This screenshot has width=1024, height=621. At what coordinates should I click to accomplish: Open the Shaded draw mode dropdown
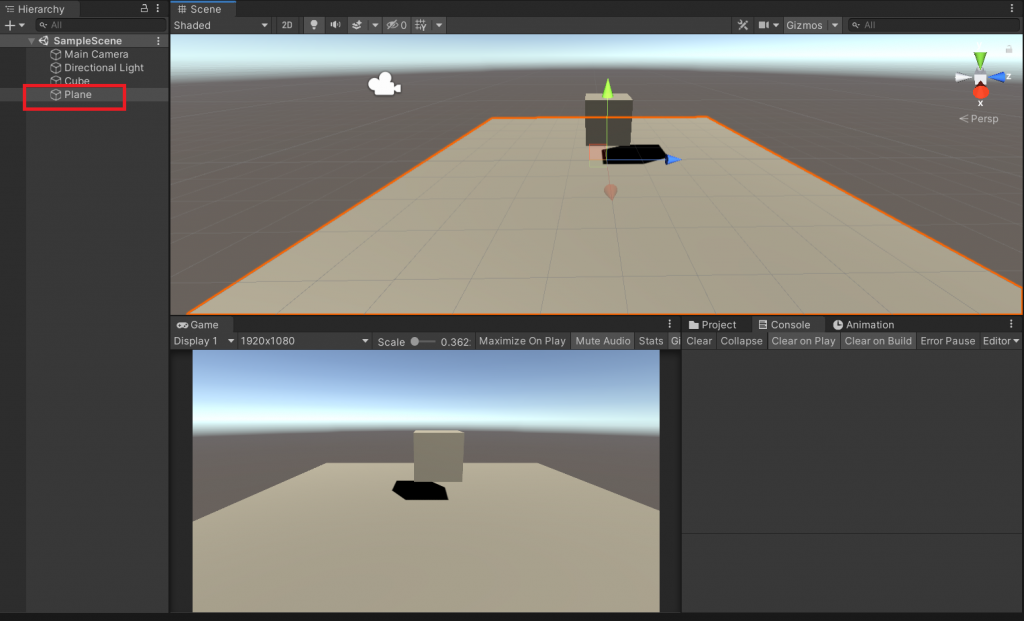tap(221, 25)
